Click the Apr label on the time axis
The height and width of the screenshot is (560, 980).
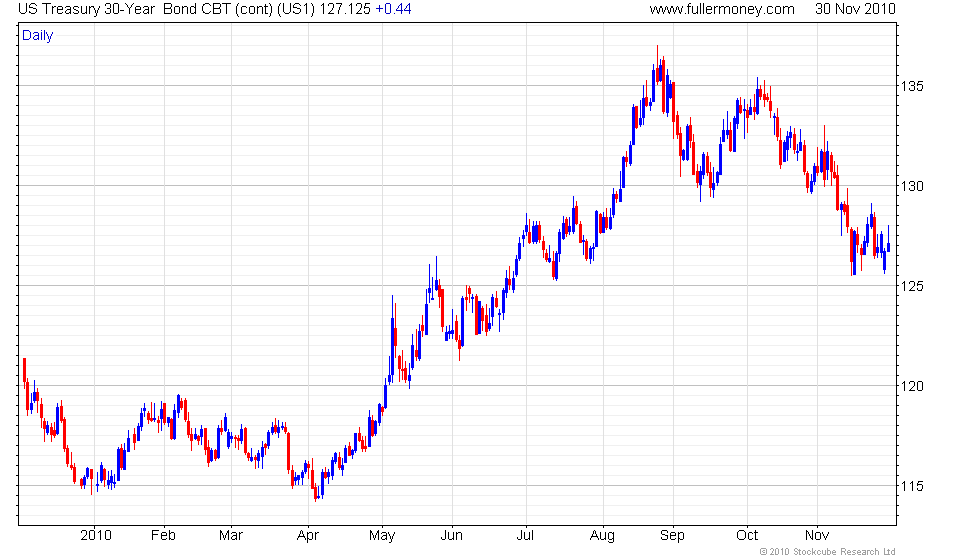point(308,536)
